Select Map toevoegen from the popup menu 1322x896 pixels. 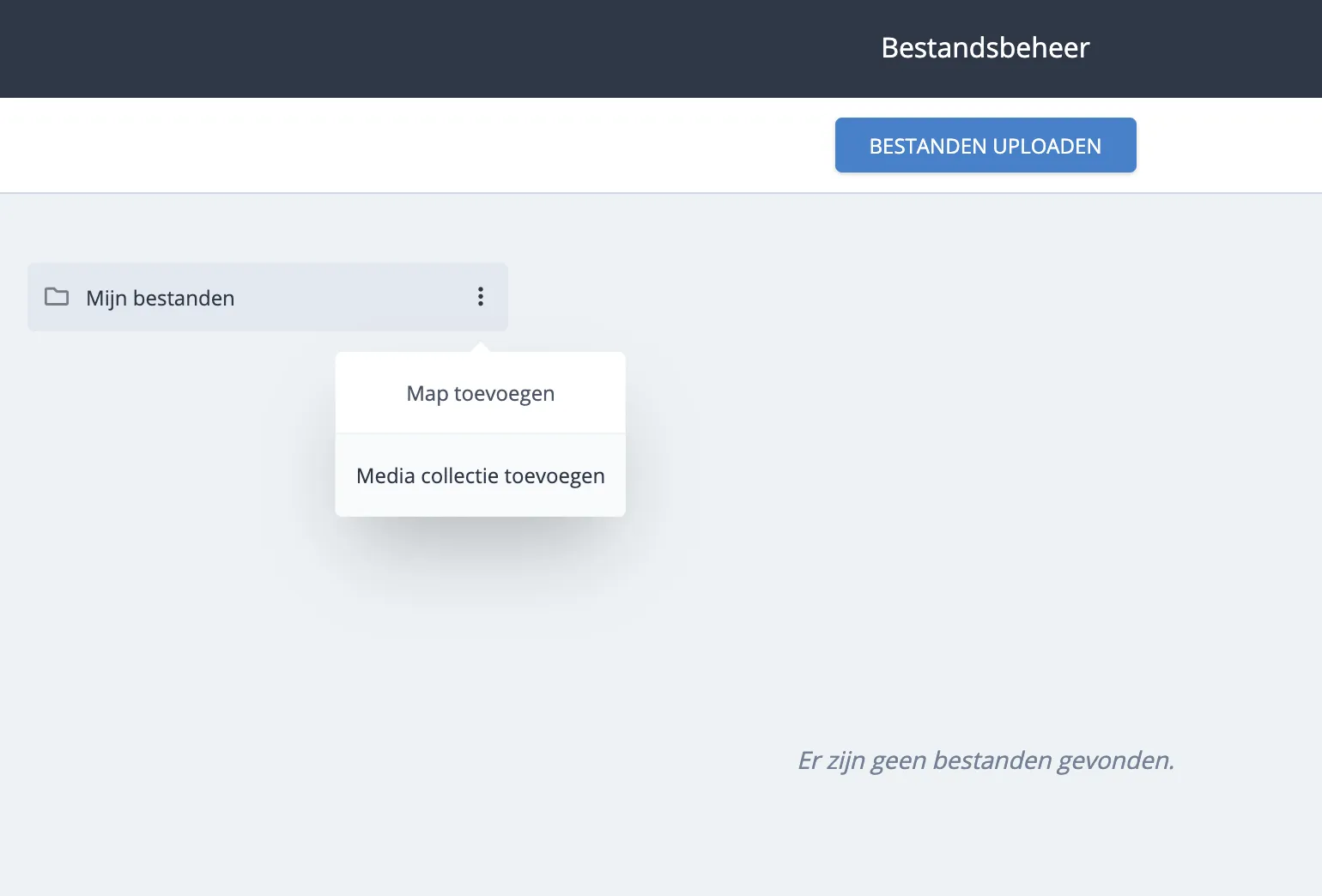480,393
